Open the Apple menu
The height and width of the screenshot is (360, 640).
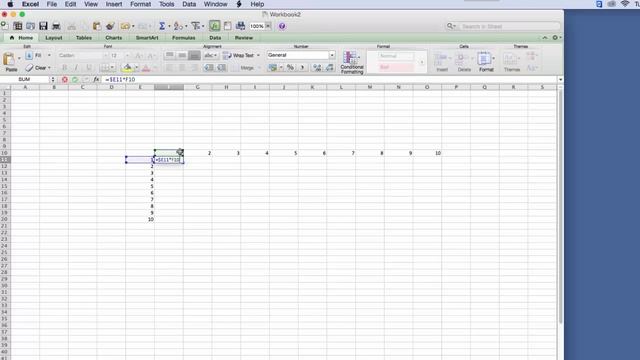pos(10,4)
